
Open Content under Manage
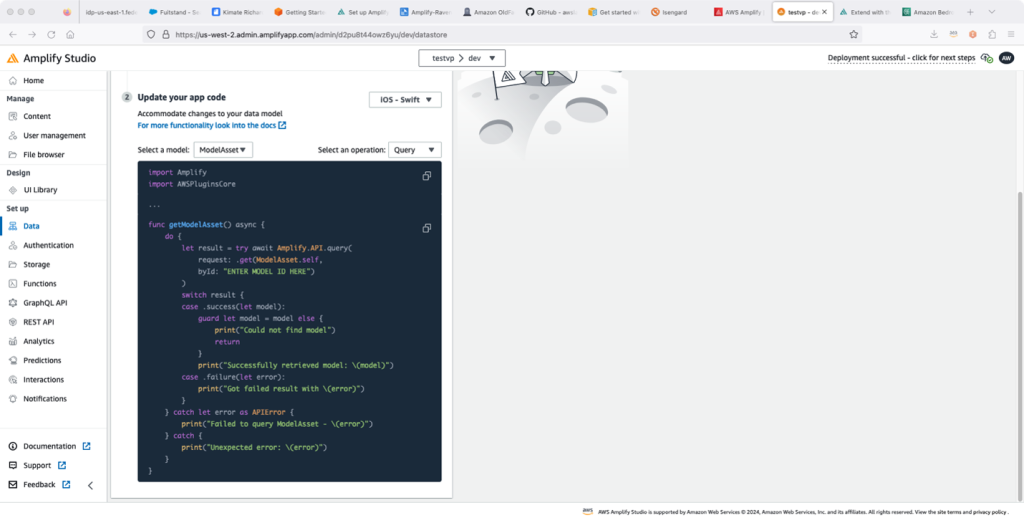click(37, 116)
